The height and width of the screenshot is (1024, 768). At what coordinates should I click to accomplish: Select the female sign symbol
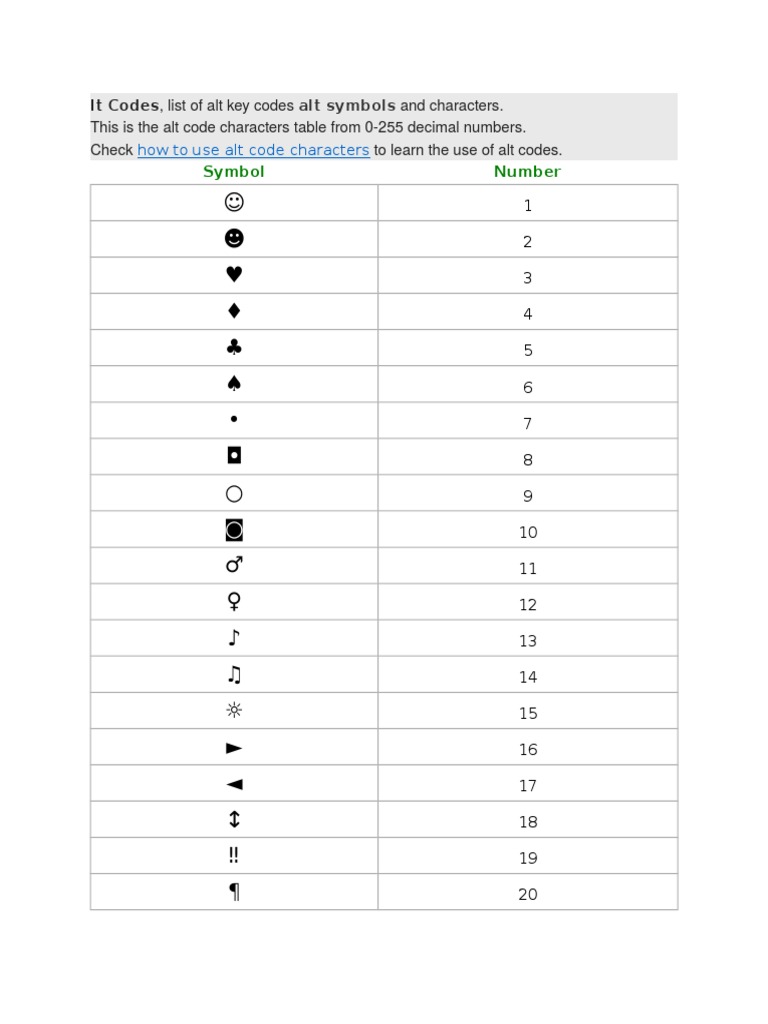pyautogui.click(x=234, y=602)
